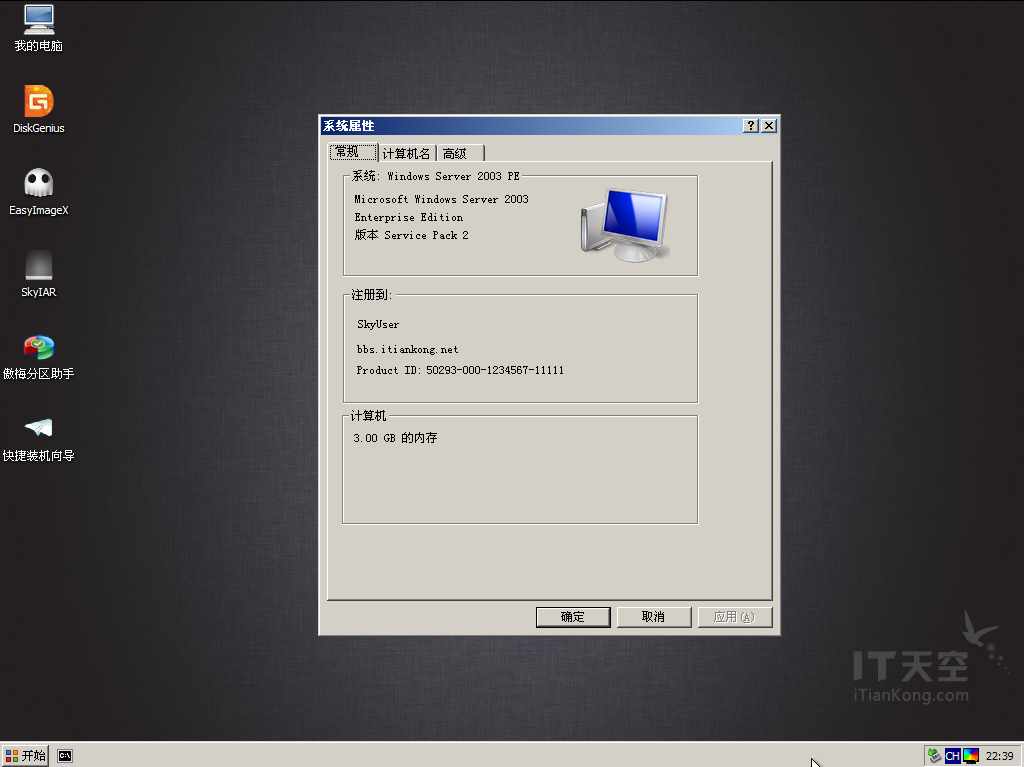Click the colorful display settings tray icon
Screen dimensions: 1024x767
click(970, 756)
